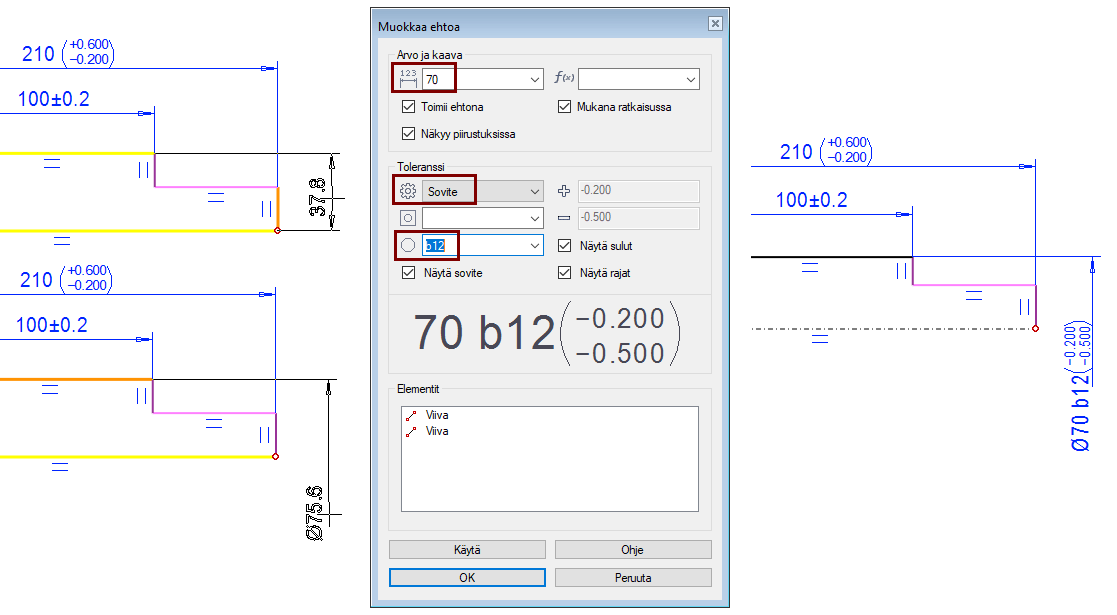Click the square hole-fit icon
This screenshot has width=1117, height=615.
point(407,218)
